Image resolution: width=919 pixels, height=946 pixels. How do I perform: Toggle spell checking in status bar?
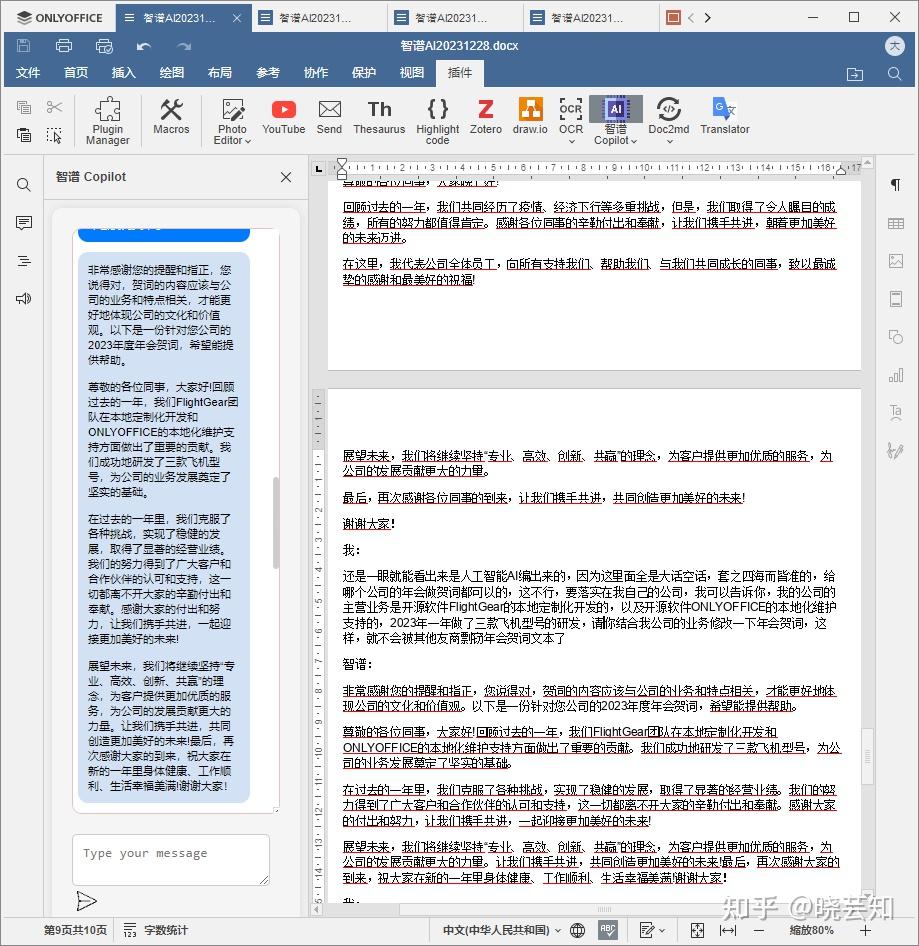coord(608,930)
